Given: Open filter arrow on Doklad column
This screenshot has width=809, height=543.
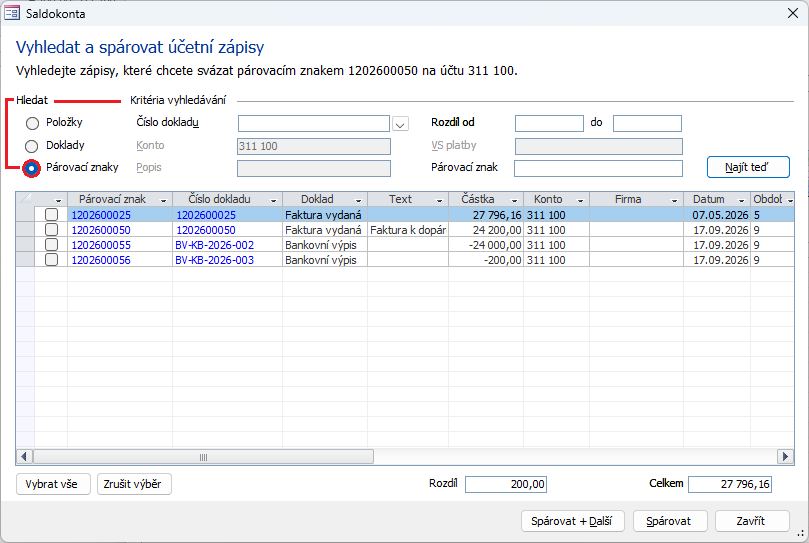Looking at the screenshot, I should (359, 200).
